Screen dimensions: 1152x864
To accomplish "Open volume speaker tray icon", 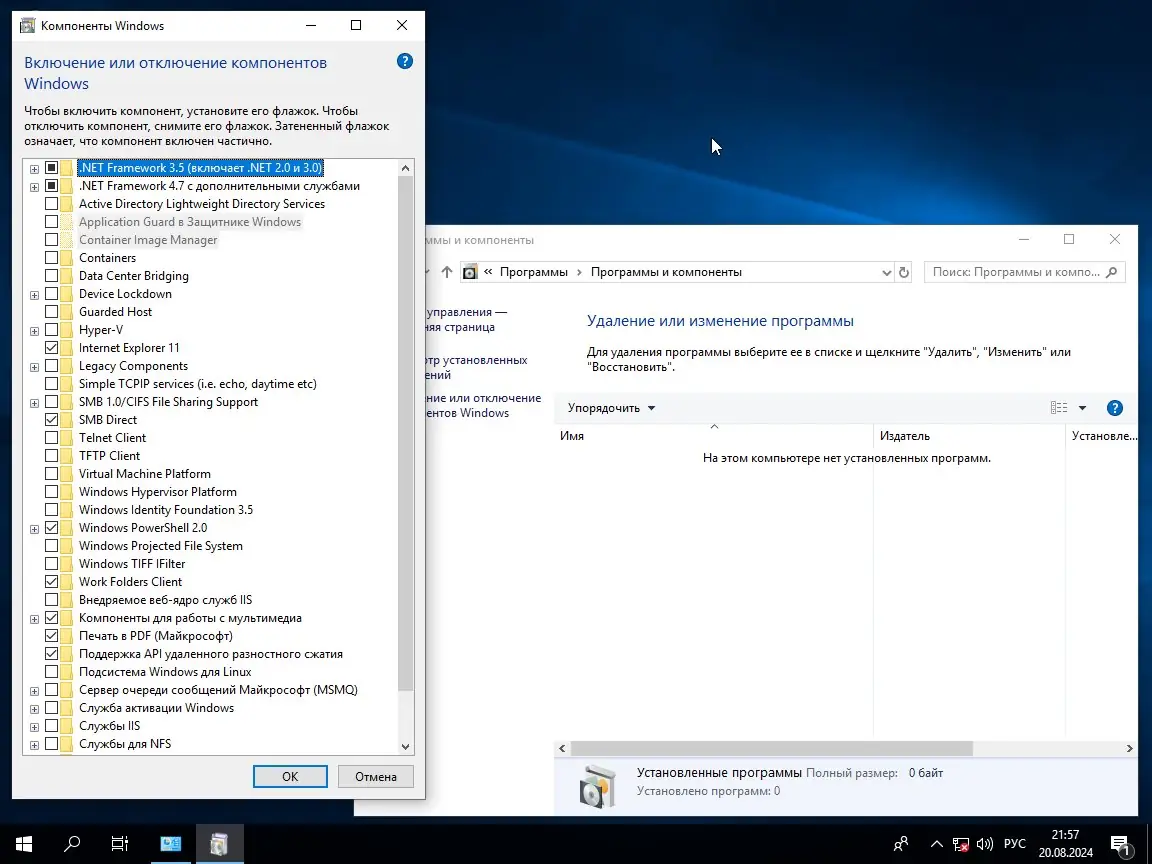I will coord(984,844).
